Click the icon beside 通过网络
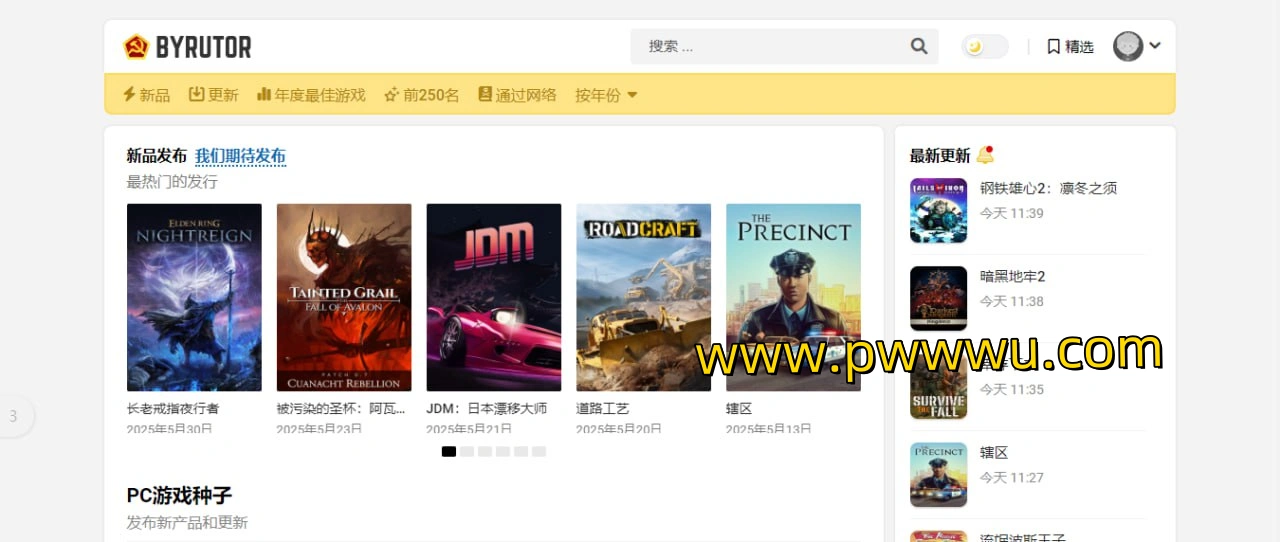Viewport: 1280px width, 542px height. (x=485, y=94)
